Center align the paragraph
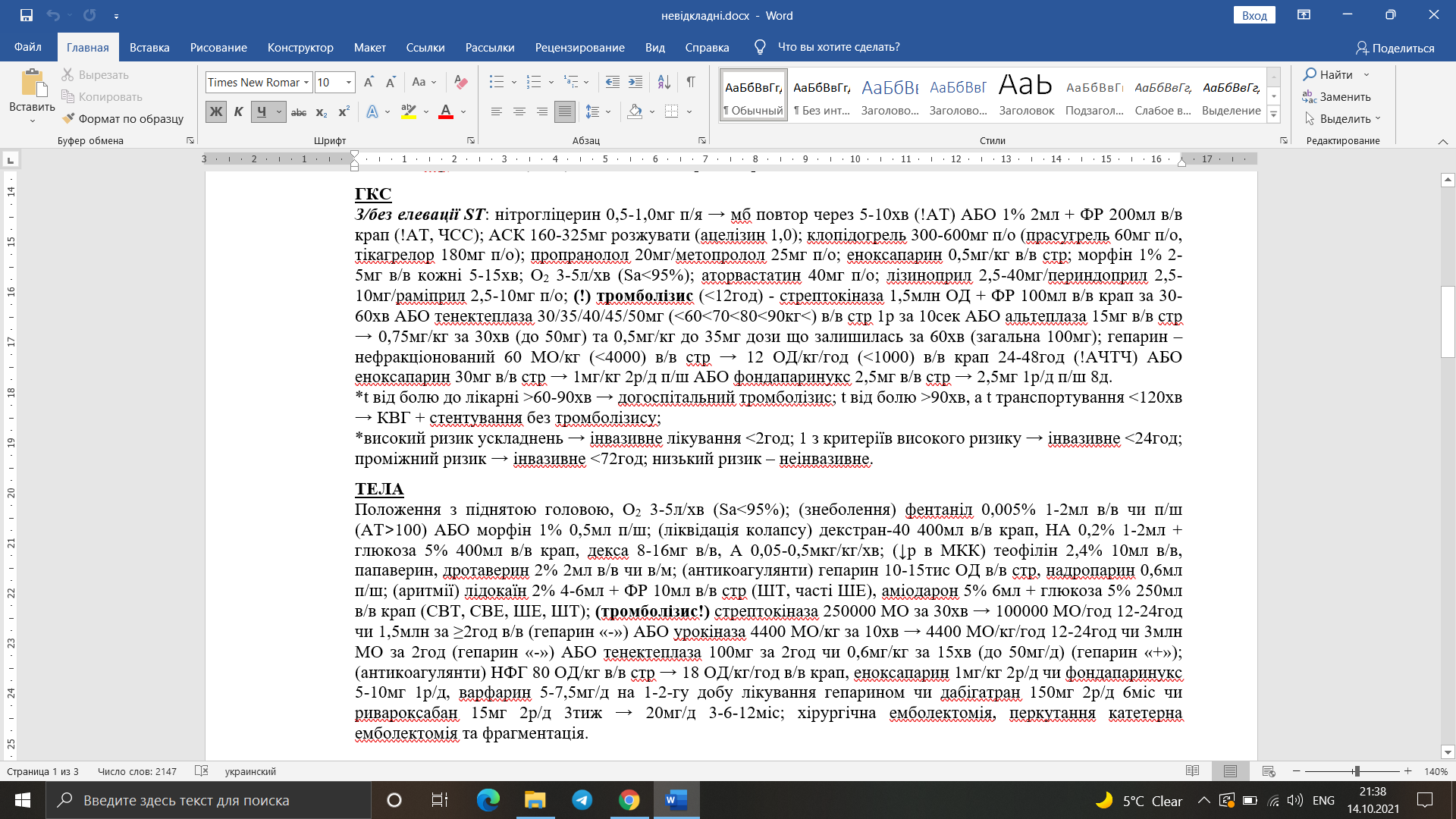Viewport: 1456px width, 819px height. click(x=519, y=112)
